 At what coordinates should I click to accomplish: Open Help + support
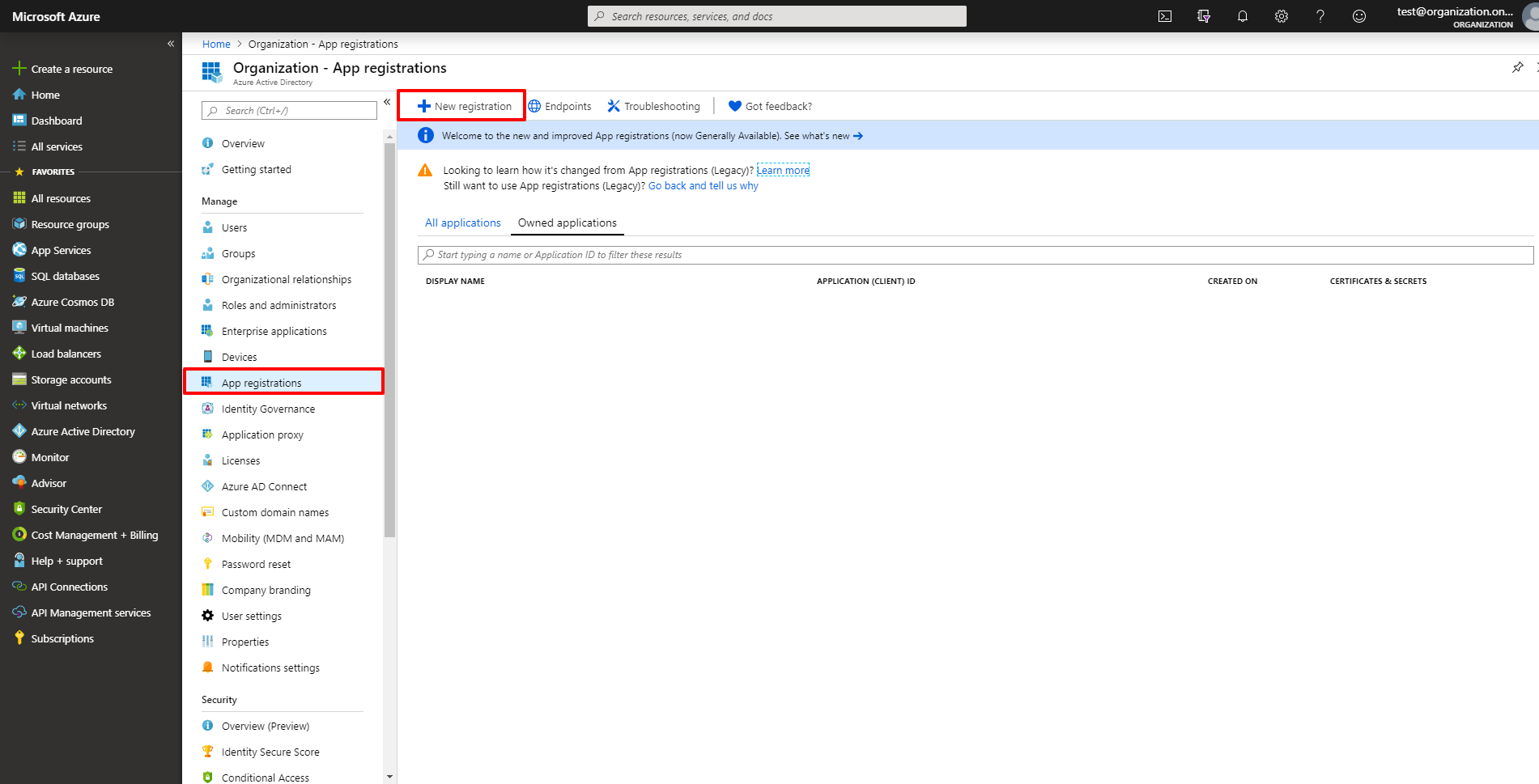57,561
